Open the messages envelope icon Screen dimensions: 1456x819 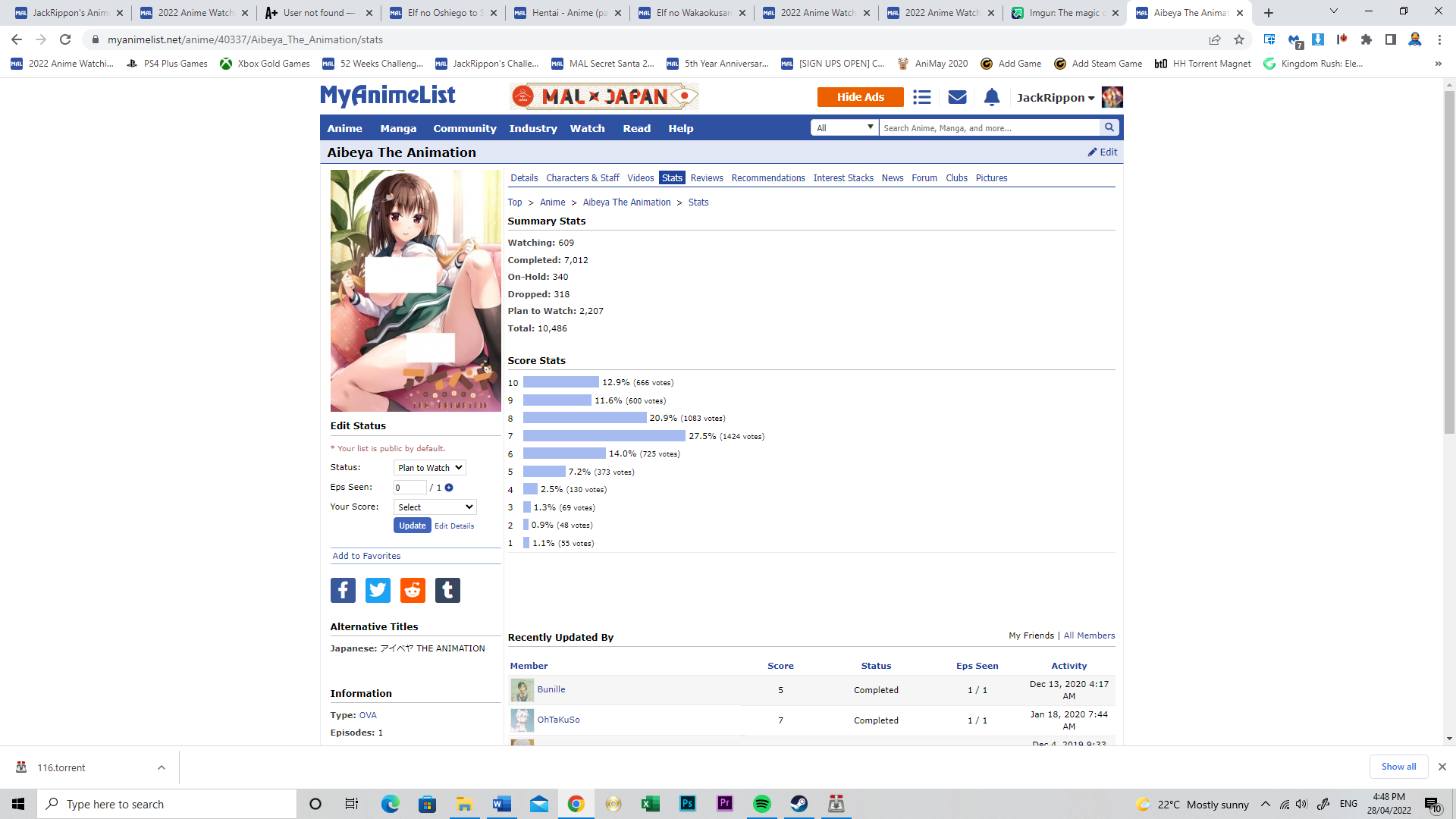pos(957,97)
